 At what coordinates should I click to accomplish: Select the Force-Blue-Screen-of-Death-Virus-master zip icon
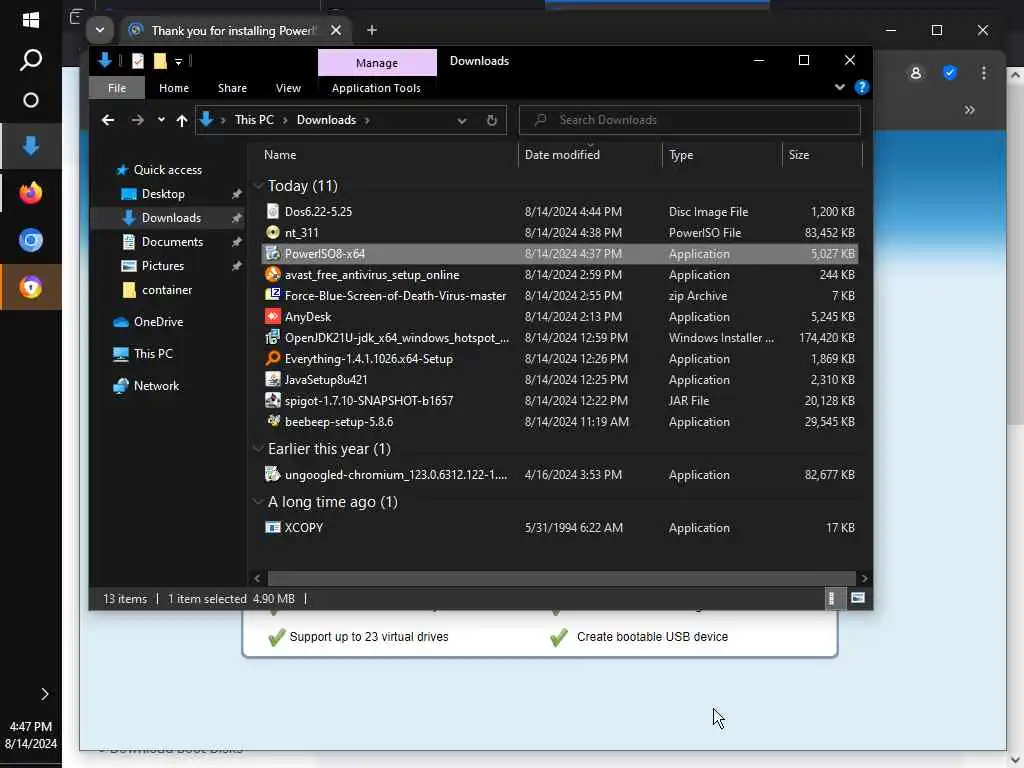click(x=273, y=295)
